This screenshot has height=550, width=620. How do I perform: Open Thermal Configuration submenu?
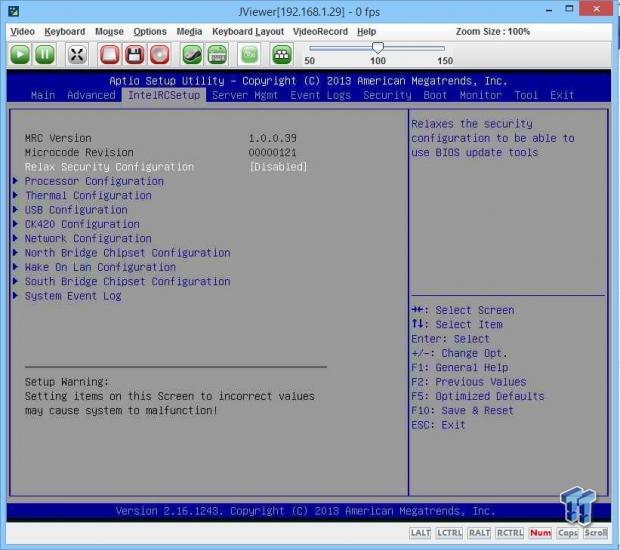(88, 195)
